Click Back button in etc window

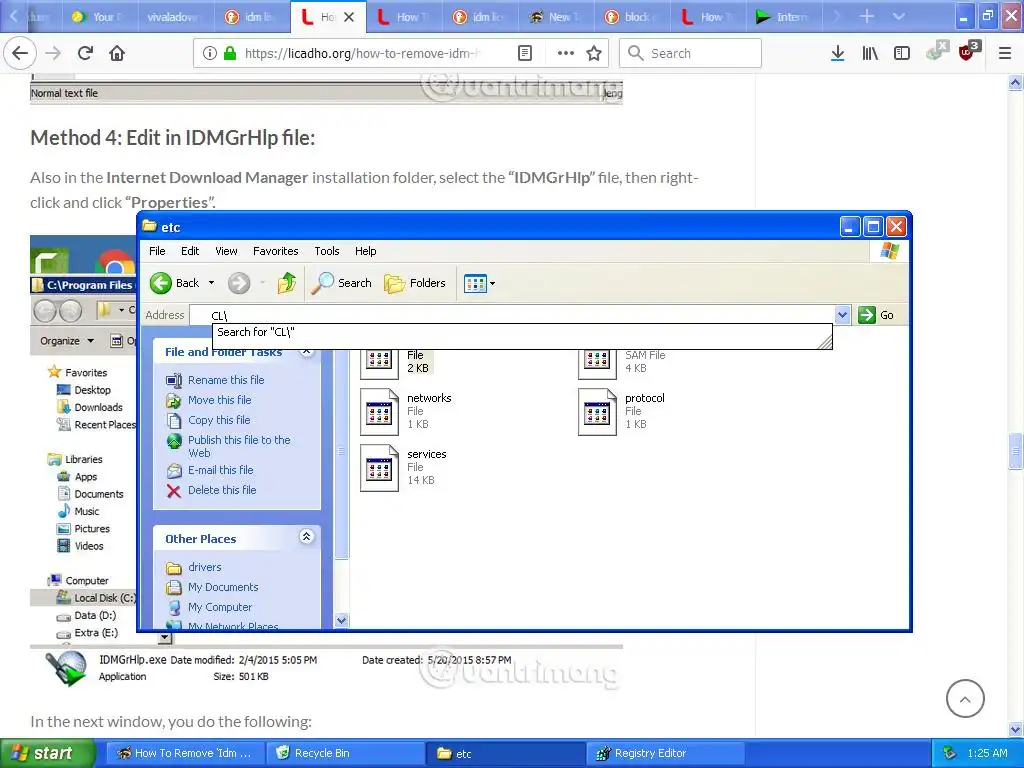pos(174,283)
